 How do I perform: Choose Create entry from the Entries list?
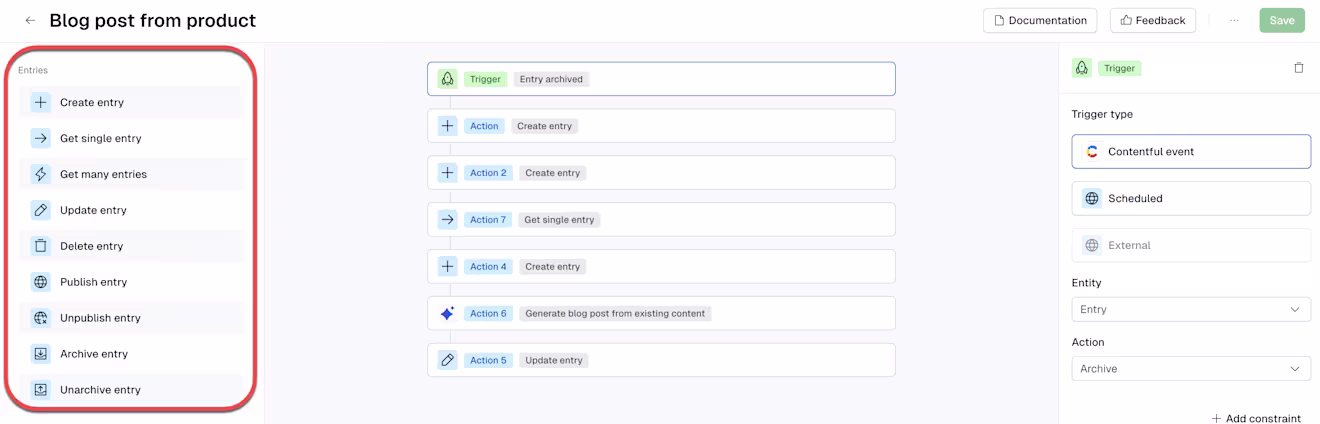[x=131, y=102]
